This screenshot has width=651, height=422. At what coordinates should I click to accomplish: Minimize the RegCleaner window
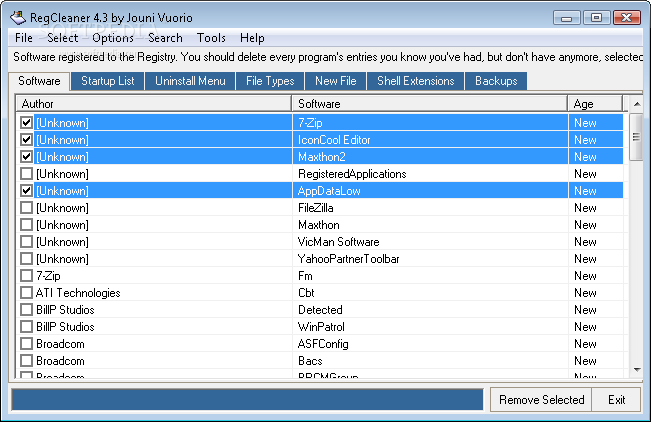click(x=567, y=18)
